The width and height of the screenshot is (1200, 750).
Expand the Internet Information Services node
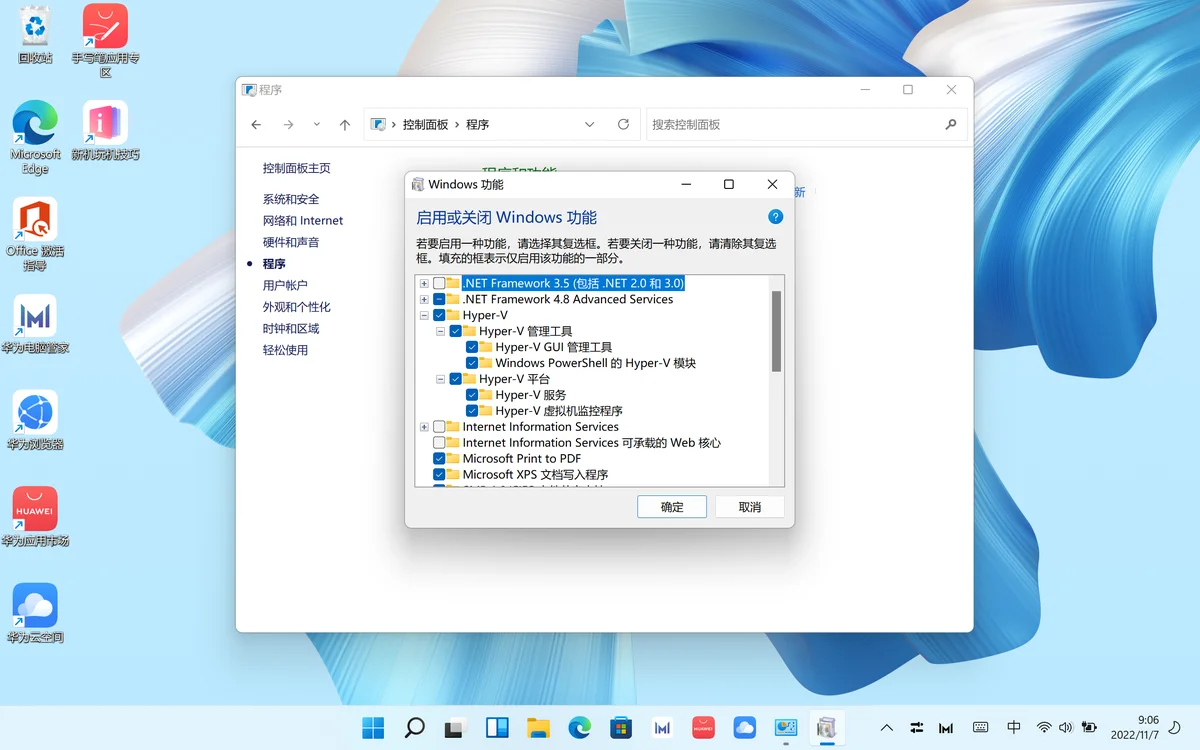(x=425, y=427)
